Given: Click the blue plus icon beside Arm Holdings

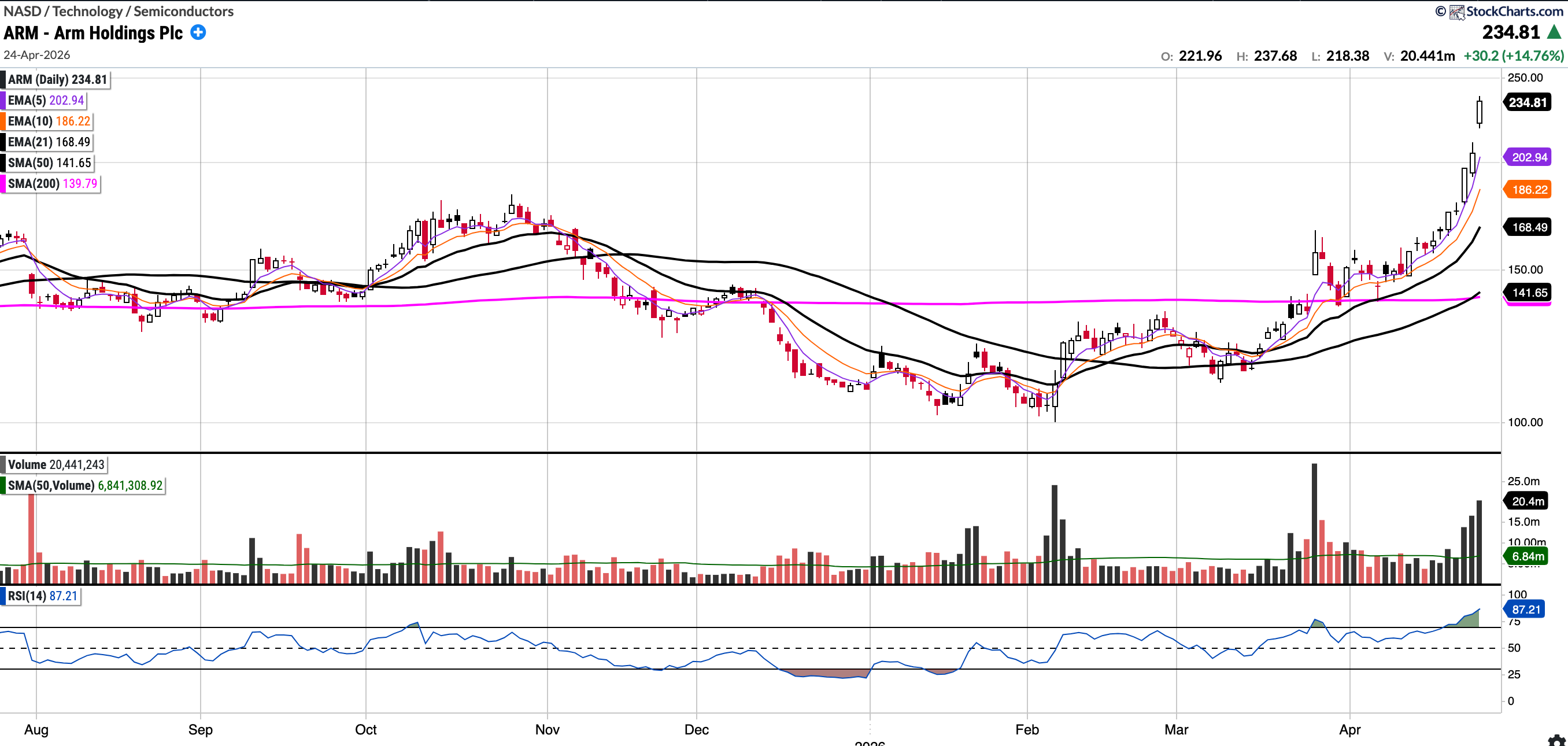Looking at the screenshot, I should pyautogui.click(x=198, y=32).
